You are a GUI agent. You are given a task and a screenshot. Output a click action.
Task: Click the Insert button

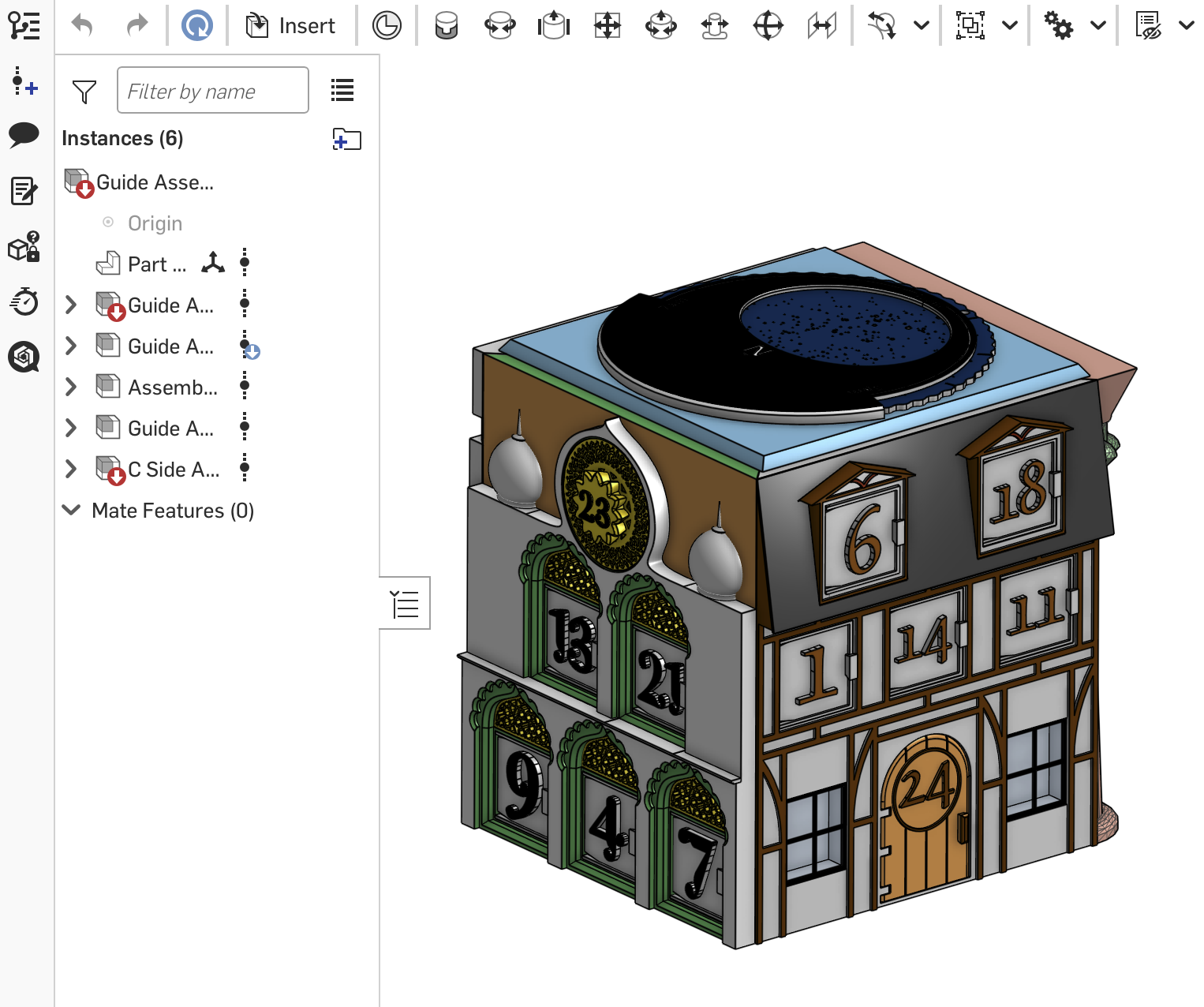coord(291,26)
